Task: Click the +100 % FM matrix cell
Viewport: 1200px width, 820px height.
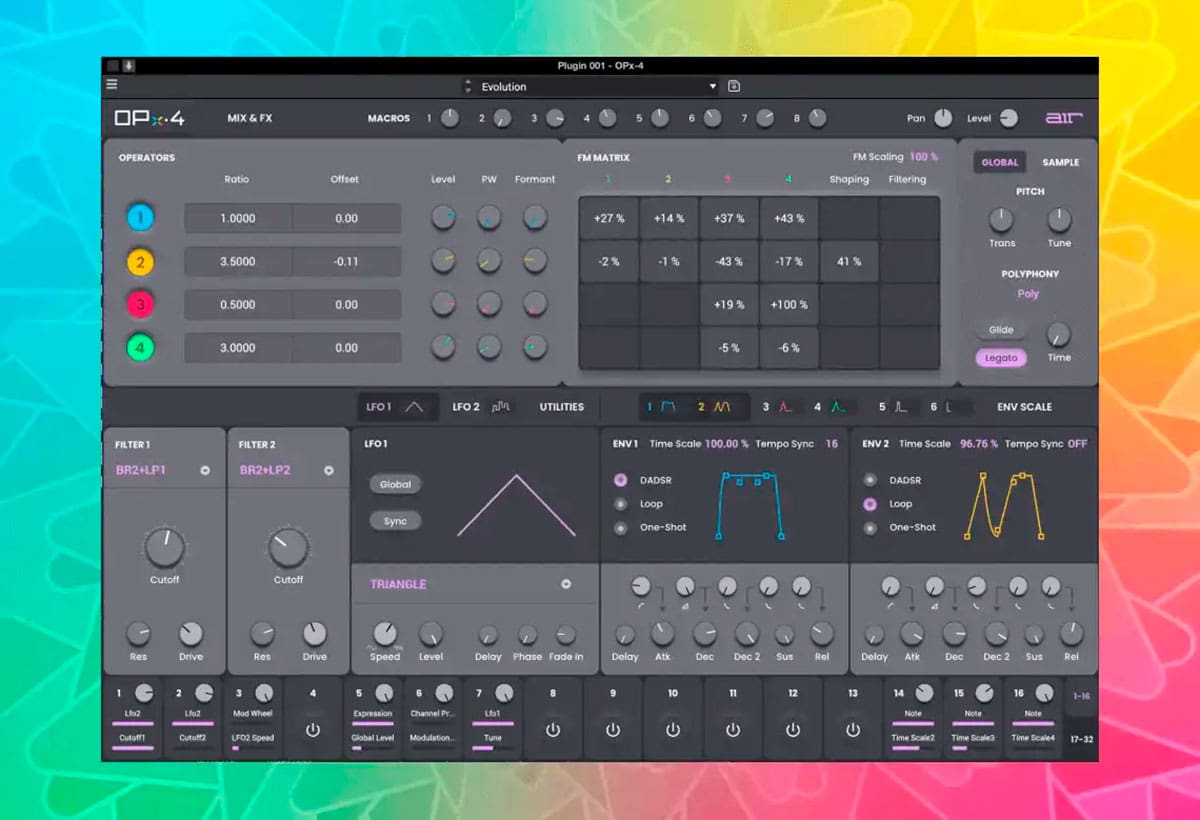Action: [x=790, y=305]
